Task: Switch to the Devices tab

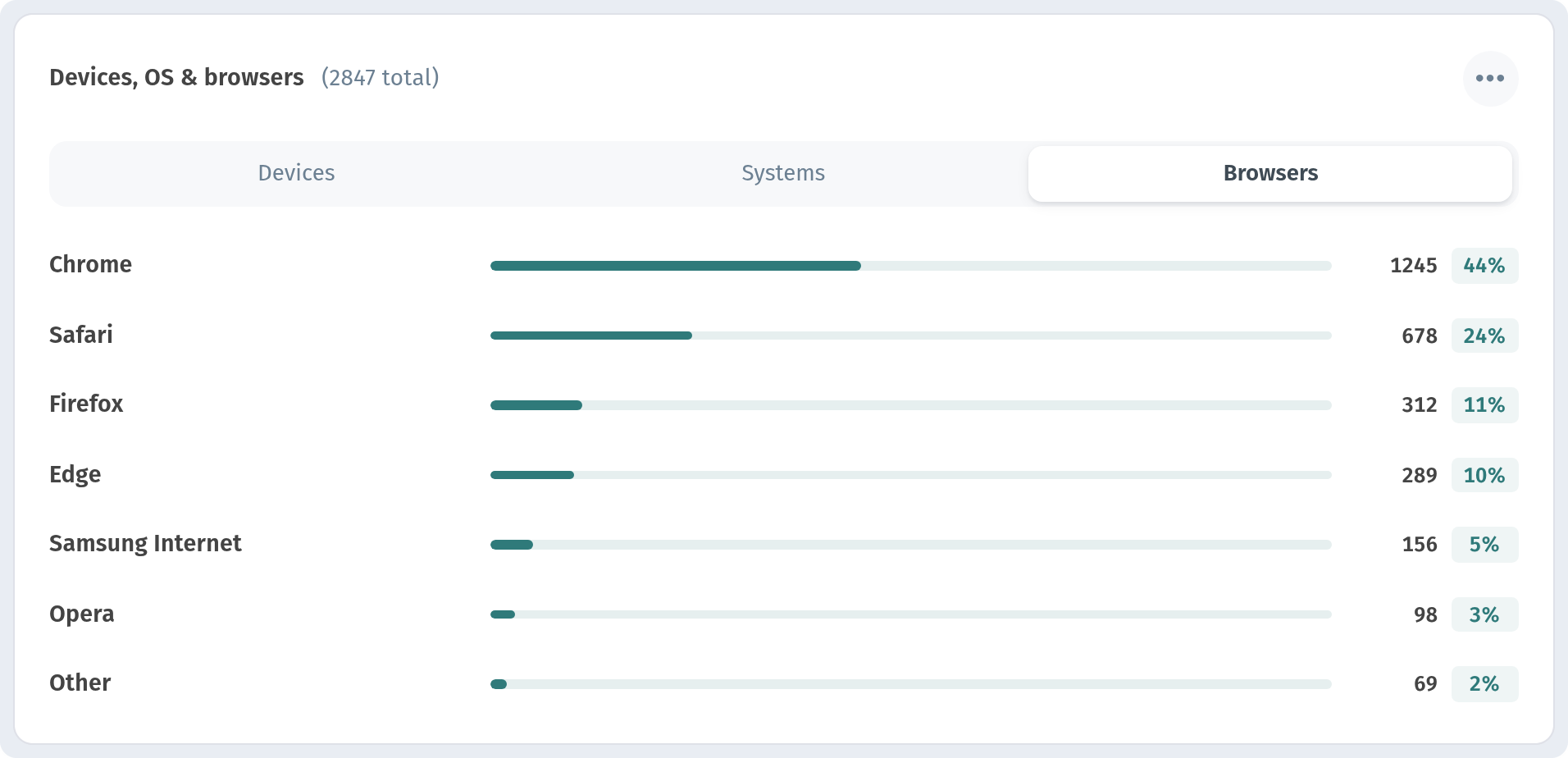Action: 296,173
